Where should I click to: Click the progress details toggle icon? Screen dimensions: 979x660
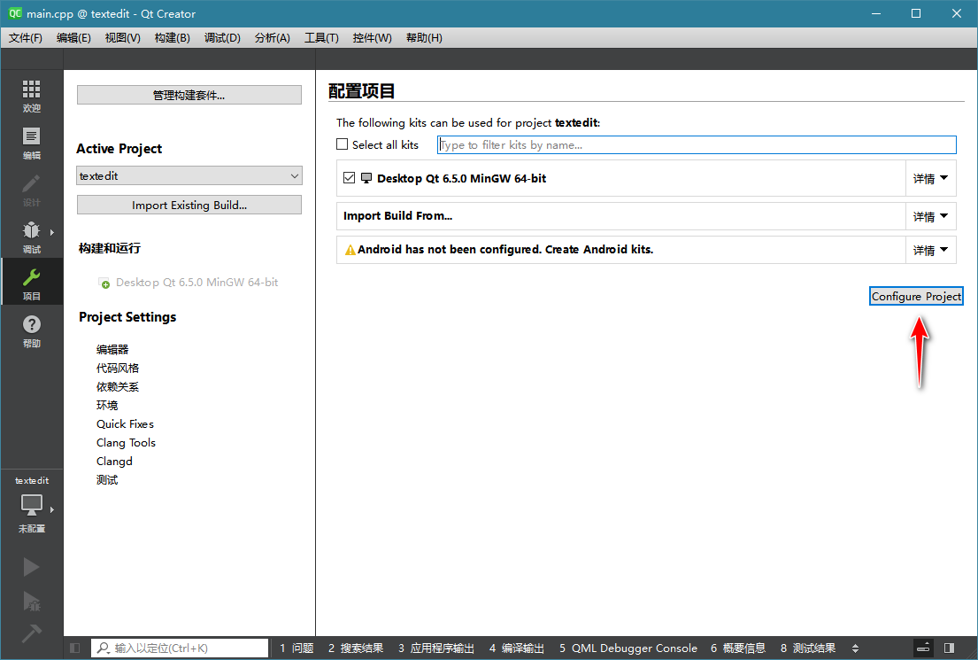[x=923, y=648]
